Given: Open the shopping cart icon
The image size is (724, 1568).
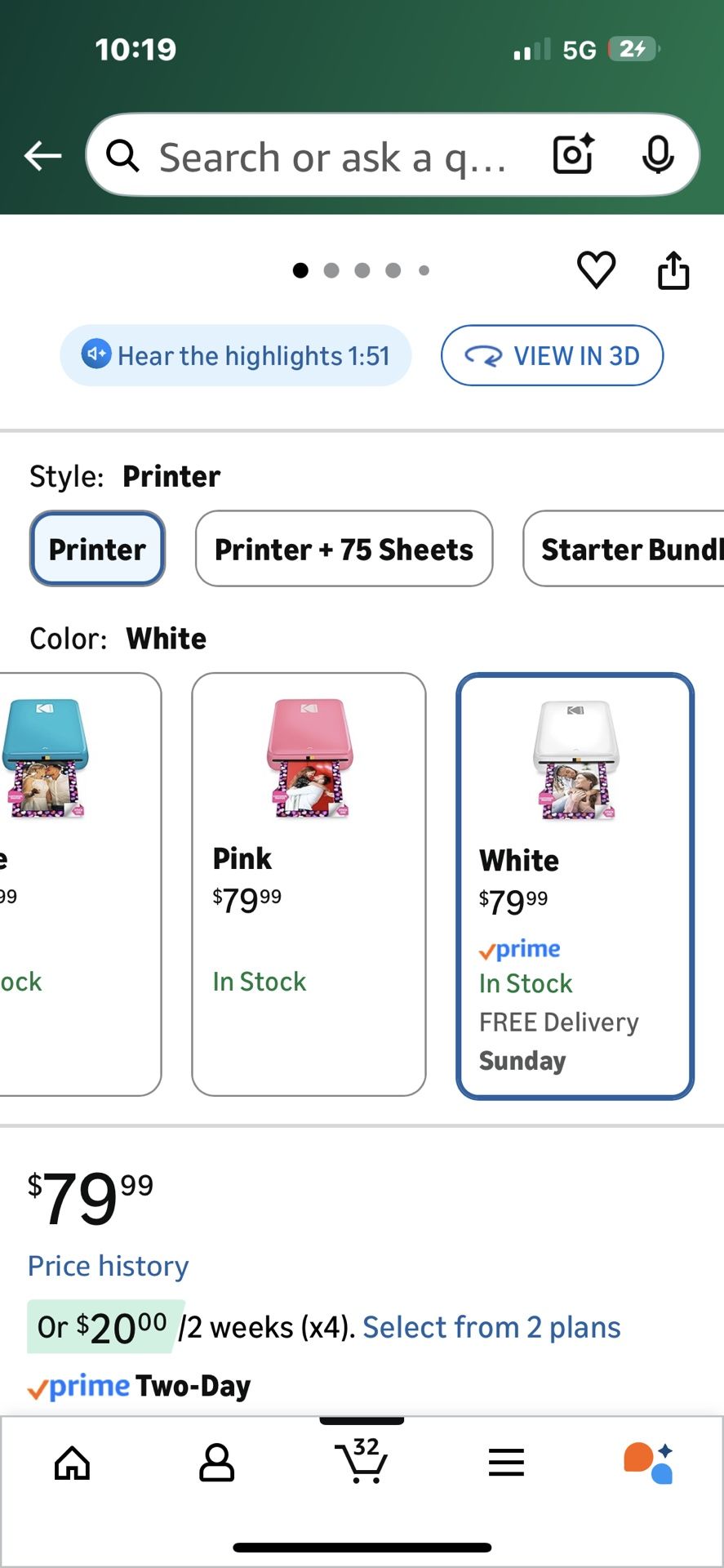Looking at the screenshot, I should 361,1460.
